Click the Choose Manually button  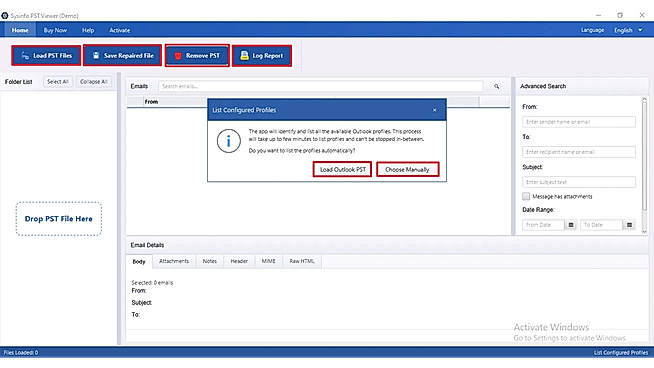(407, 169)
